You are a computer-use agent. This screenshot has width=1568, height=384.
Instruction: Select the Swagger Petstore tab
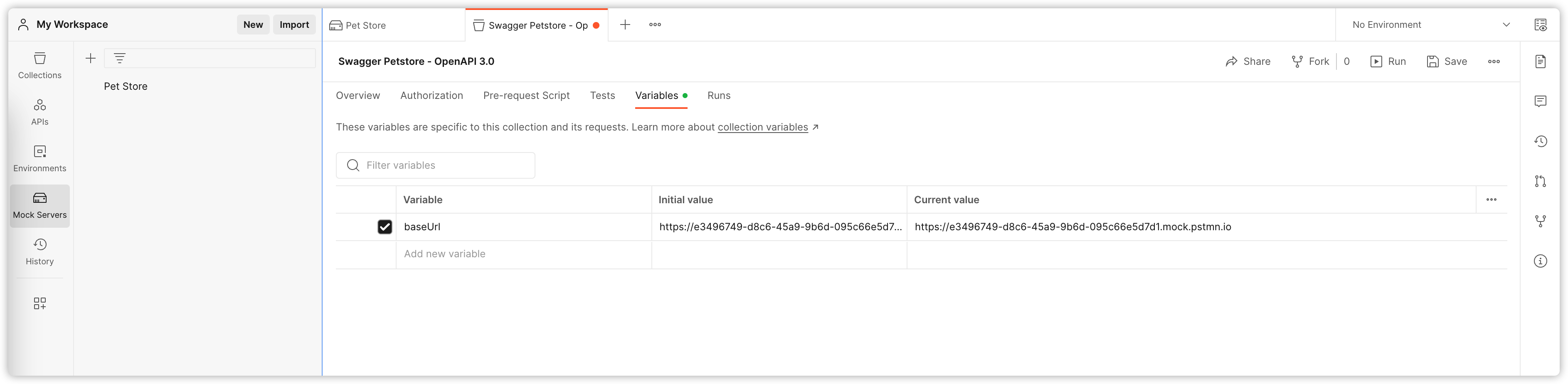(536, 26)
